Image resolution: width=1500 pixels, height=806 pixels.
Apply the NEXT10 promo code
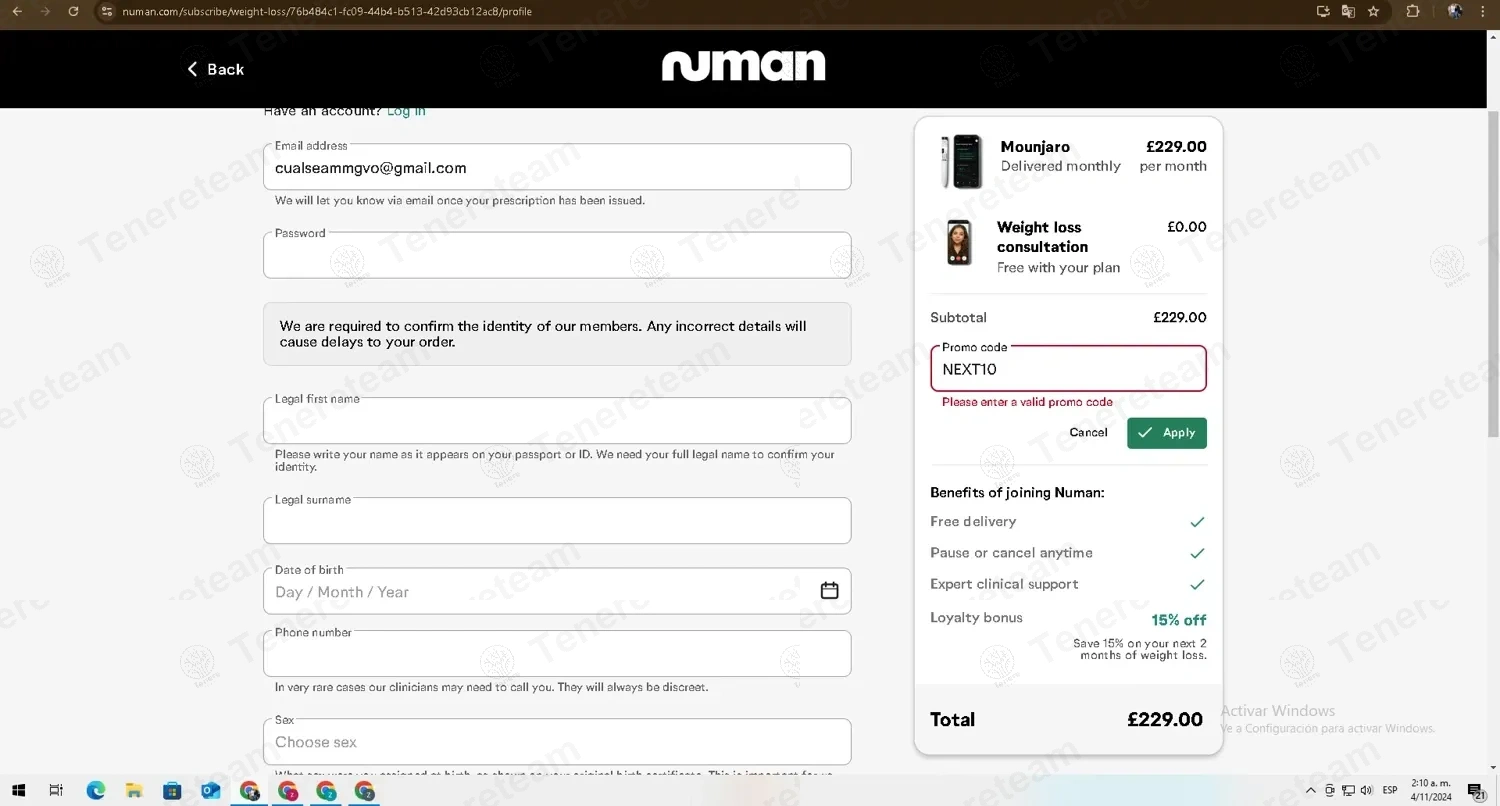click(1166, 433)
